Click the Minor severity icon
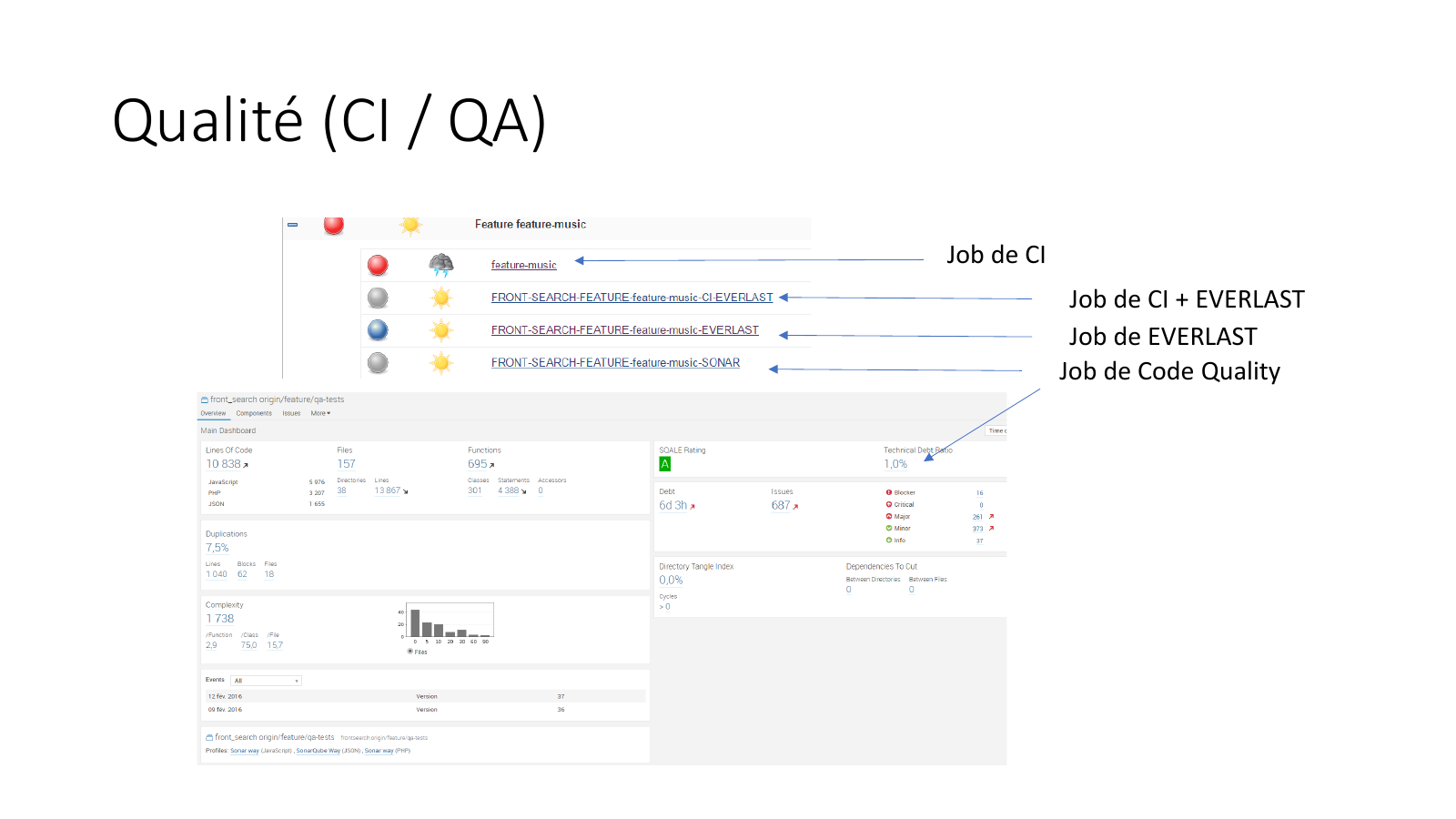The height and width of the screenshot is (819, 1456). click(x=889, y=528)
